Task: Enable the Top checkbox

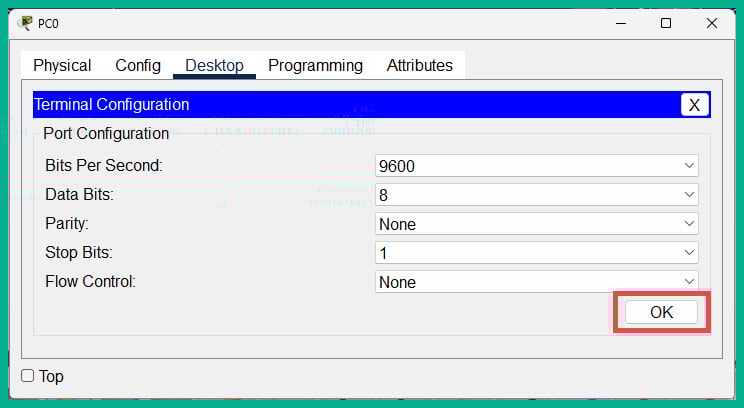Action: [28, 376]
